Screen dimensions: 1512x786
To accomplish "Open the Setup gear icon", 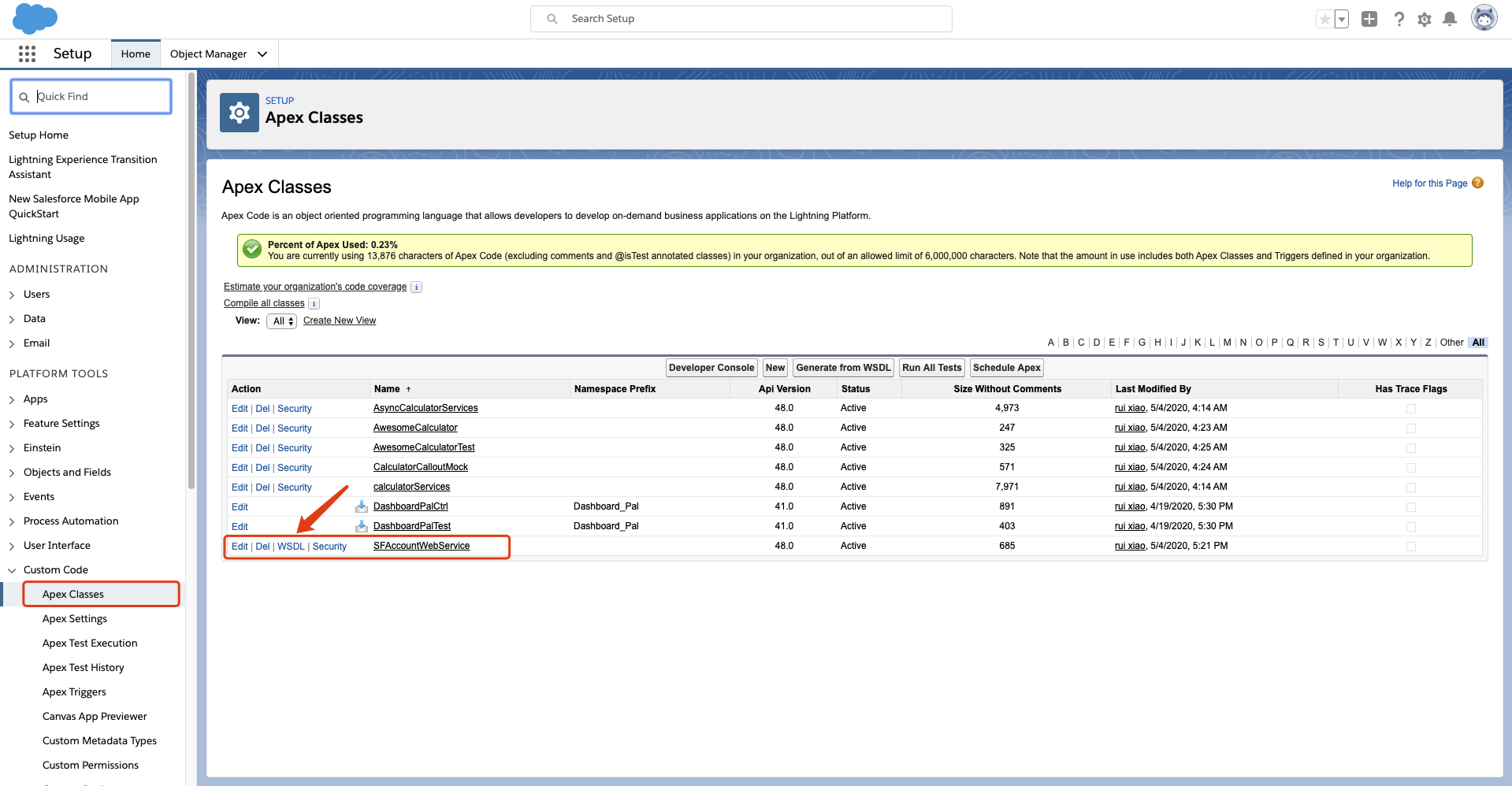I will tap(1425, 18).
